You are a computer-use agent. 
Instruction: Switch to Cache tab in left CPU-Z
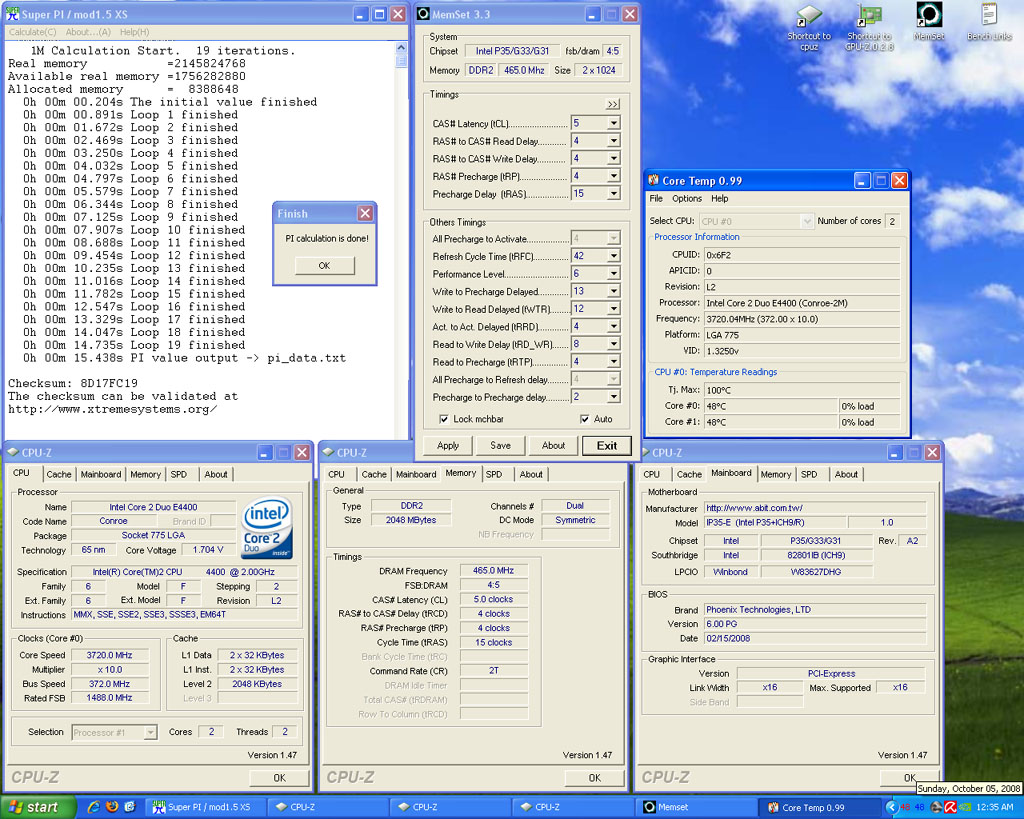[x=59, y=475]
